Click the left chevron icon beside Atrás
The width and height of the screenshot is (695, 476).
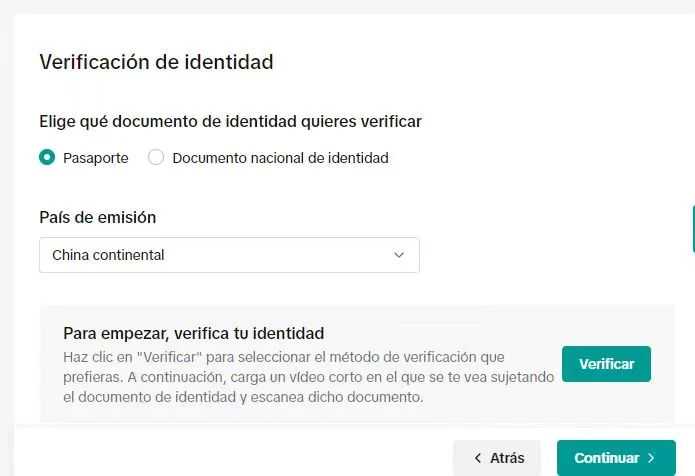(x=477, y=458)
